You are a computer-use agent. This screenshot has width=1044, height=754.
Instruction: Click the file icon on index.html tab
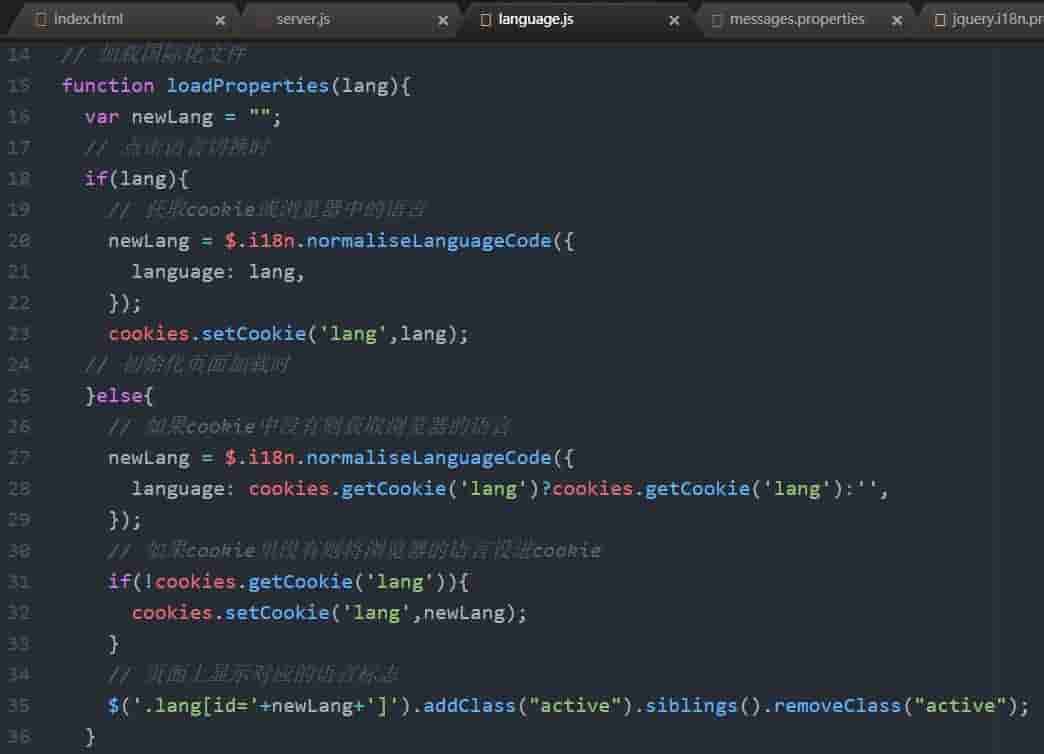(41, 20)
